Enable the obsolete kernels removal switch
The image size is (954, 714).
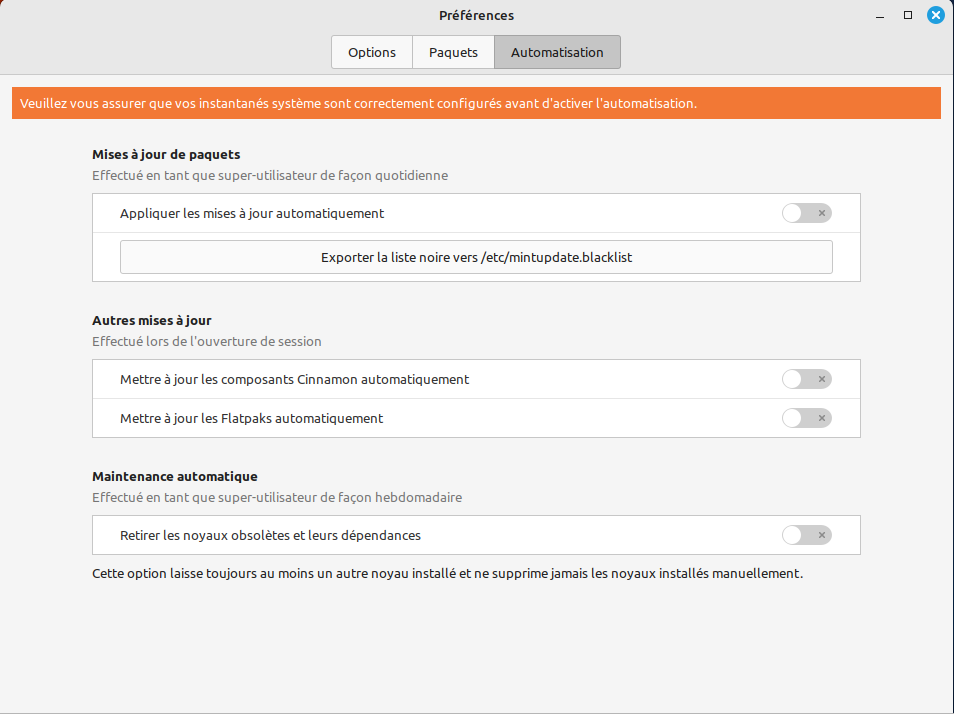806,535
